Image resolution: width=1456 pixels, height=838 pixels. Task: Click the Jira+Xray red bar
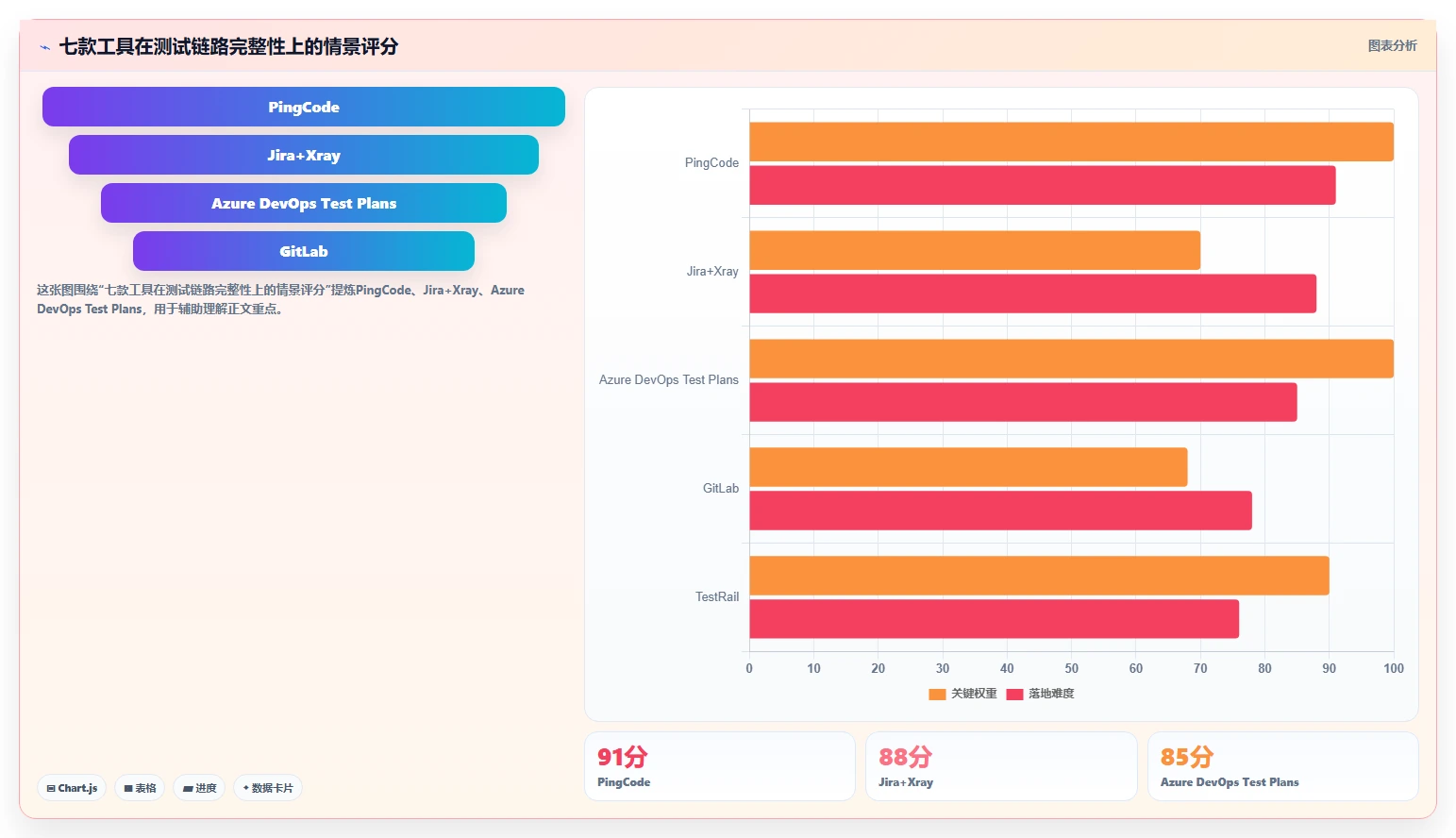point(1032,293)
